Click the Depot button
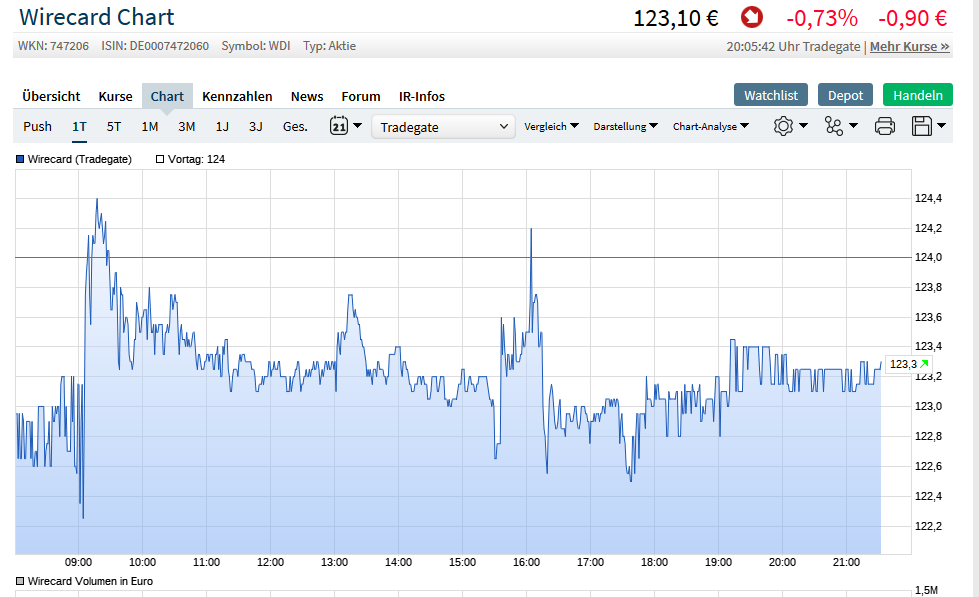The width and height of the screenshot is (979, 597). 845,95
